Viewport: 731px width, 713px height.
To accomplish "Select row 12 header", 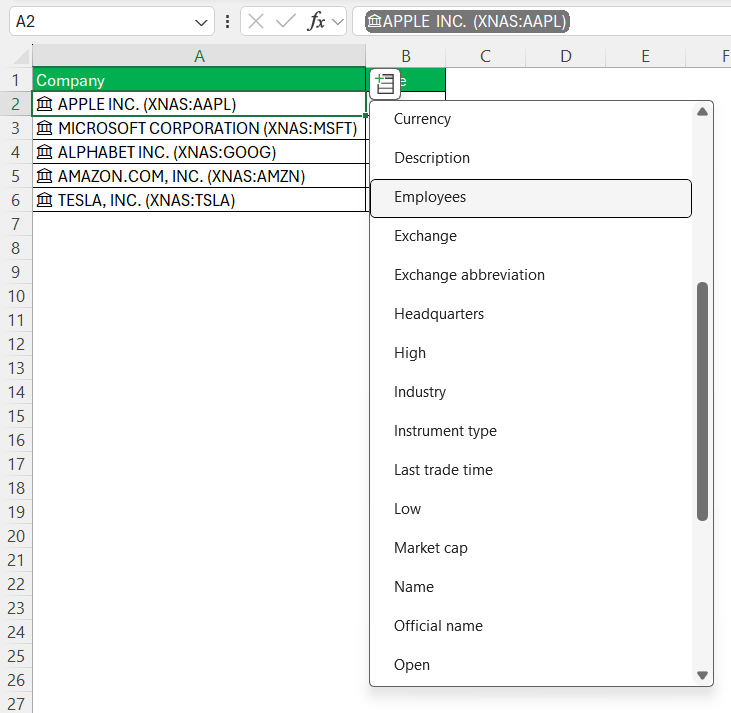I will coord(16,344).
